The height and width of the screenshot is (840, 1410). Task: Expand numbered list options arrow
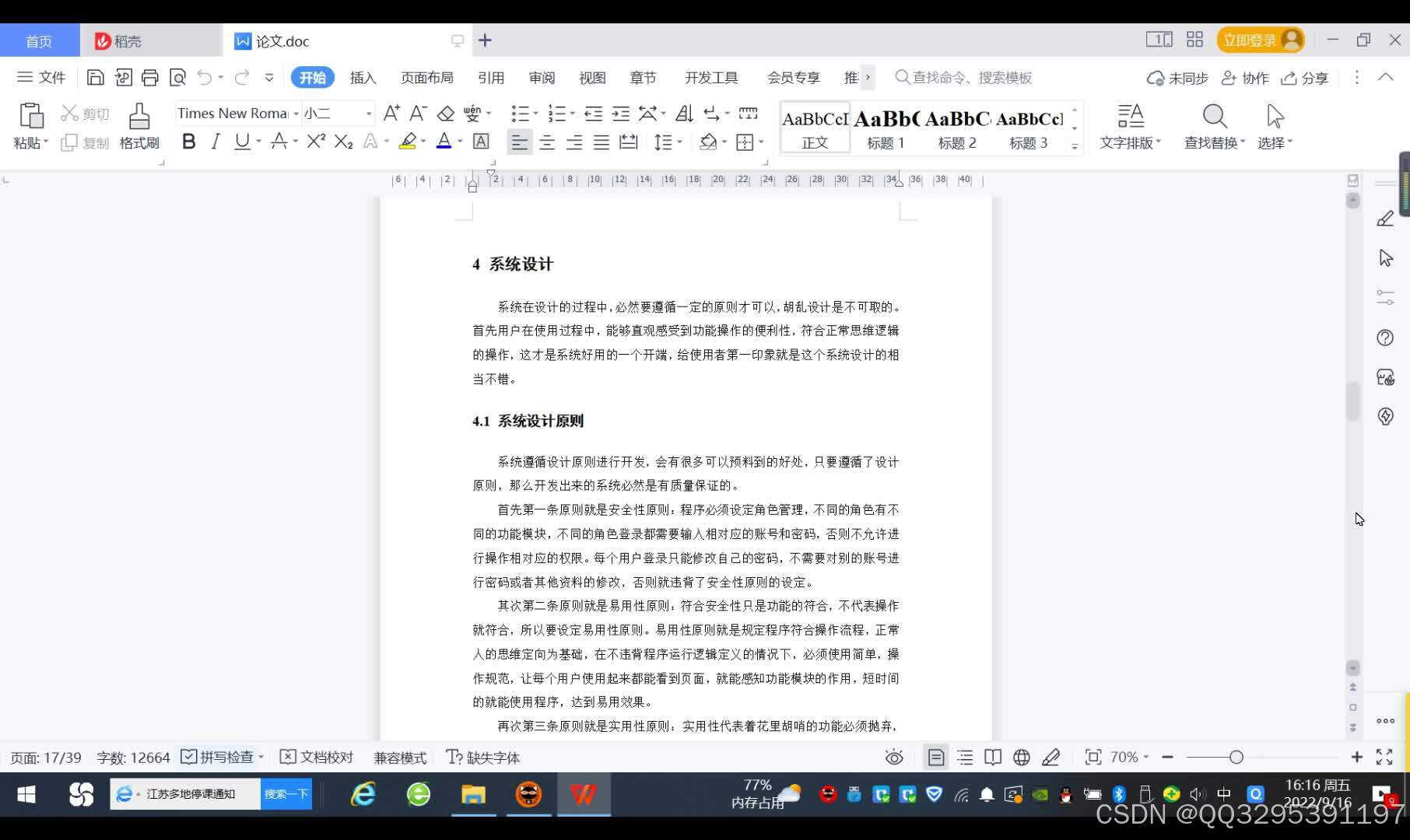[x=573, y=114]
